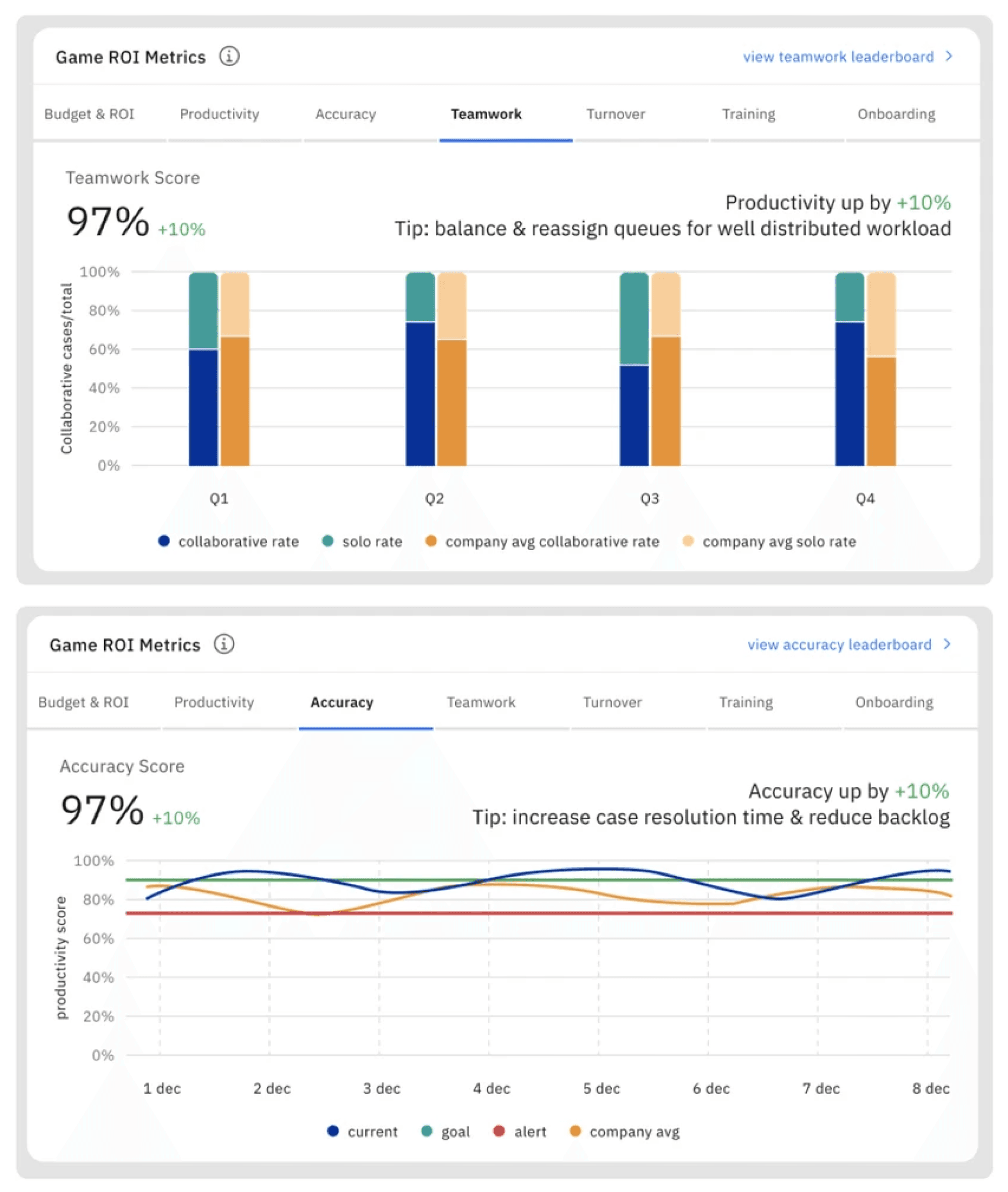
Task: Toggle company avg solo rate legend dot
Action: 688,540
